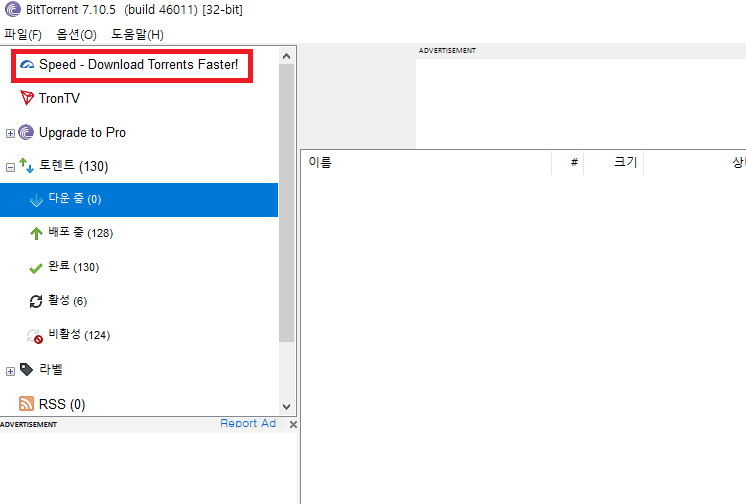
Task: Open the 도움말(H) menu
Action: click(x=137, y=35)
